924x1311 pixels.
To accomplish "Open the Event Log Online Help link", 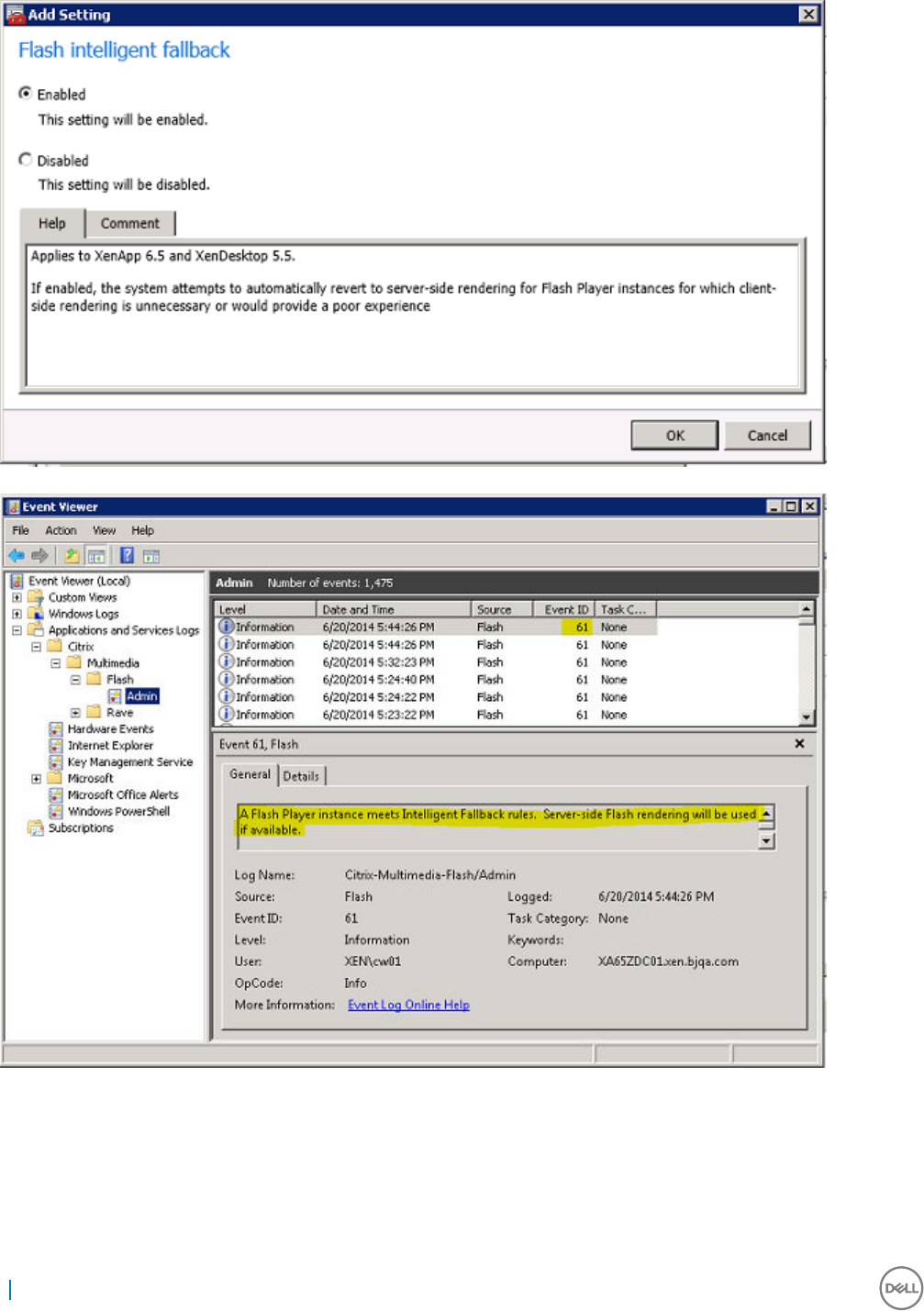I will click(x=408, y=1005).
